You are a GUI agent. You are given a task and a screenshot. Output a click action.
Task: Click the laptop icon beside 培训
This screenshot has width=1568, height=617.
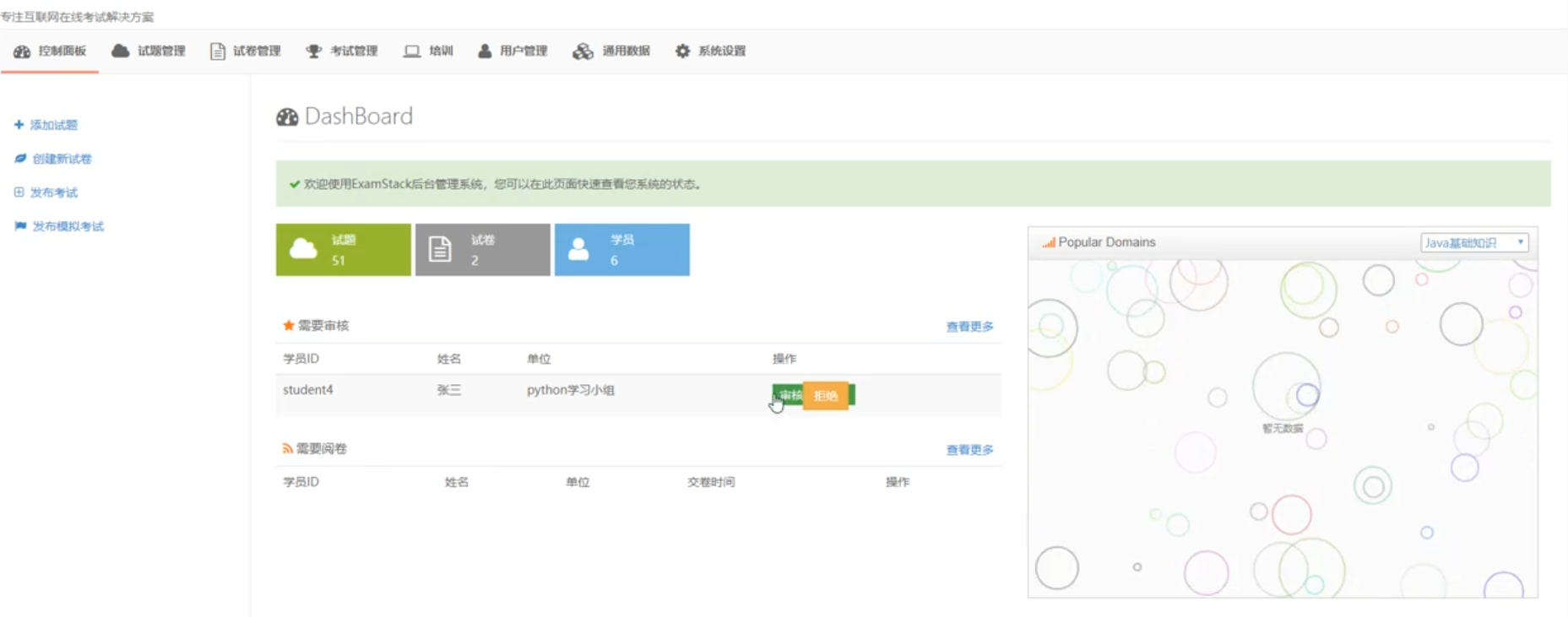tap(411, 51)
